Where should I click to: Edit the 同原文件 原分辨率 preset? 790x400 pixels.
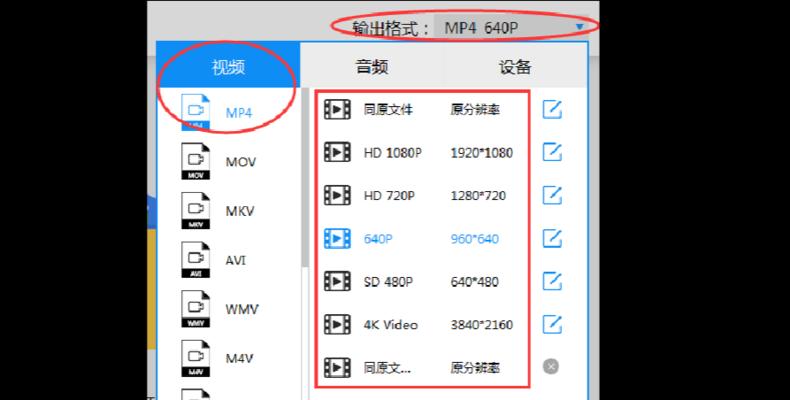(552, 109)
